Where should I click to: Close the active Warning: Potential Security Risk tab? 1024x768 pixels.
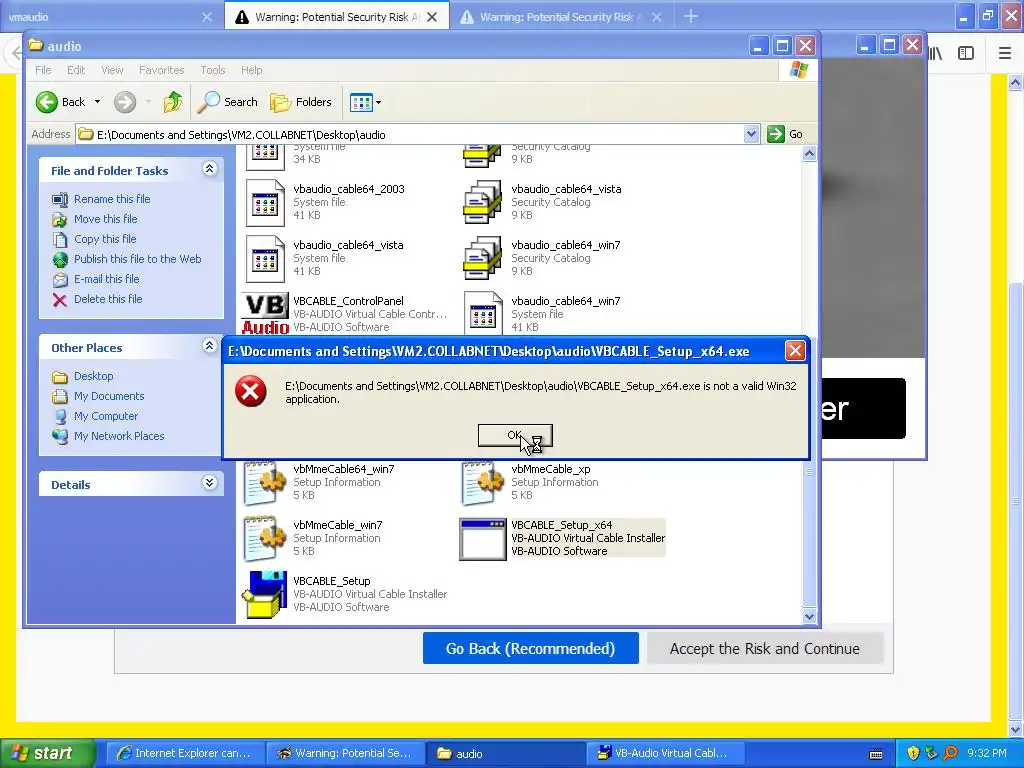[432, 17]
